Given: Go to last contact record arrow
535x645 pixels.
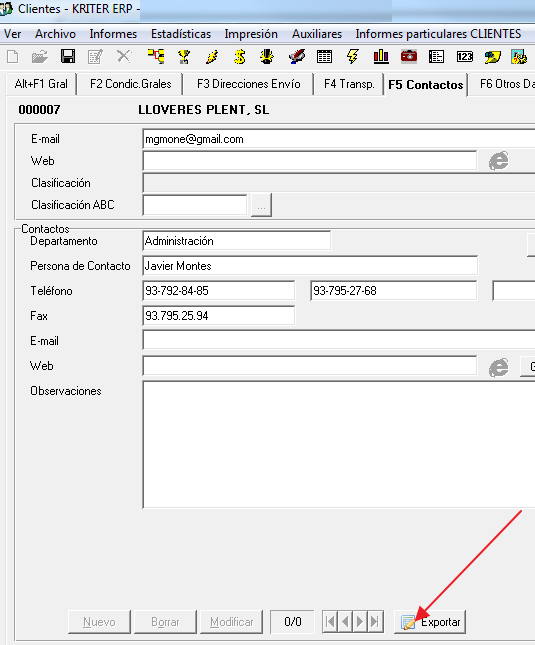Looking at the screenshot, I should click(x=375, y=622).
